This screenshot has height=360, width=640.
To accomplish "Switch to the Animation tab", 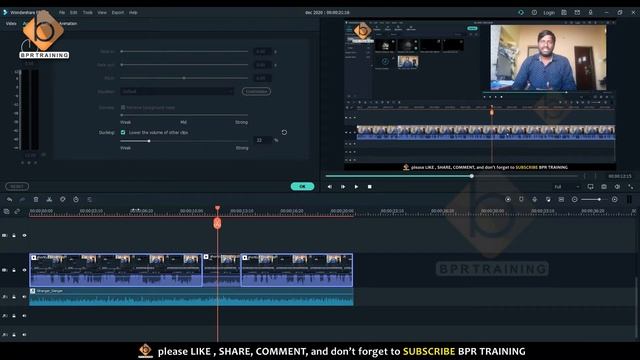I will (x=68, y=24).
